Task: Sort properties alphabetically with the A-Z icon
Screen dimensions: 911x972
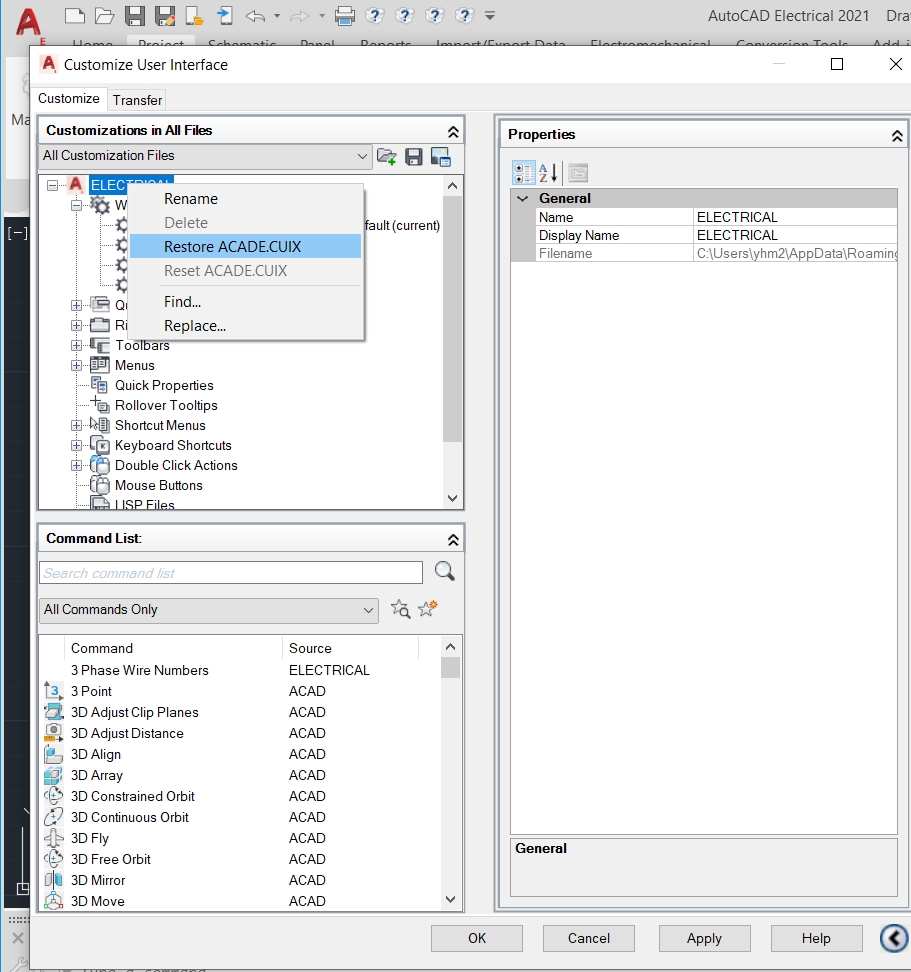Action: point(545,172)
